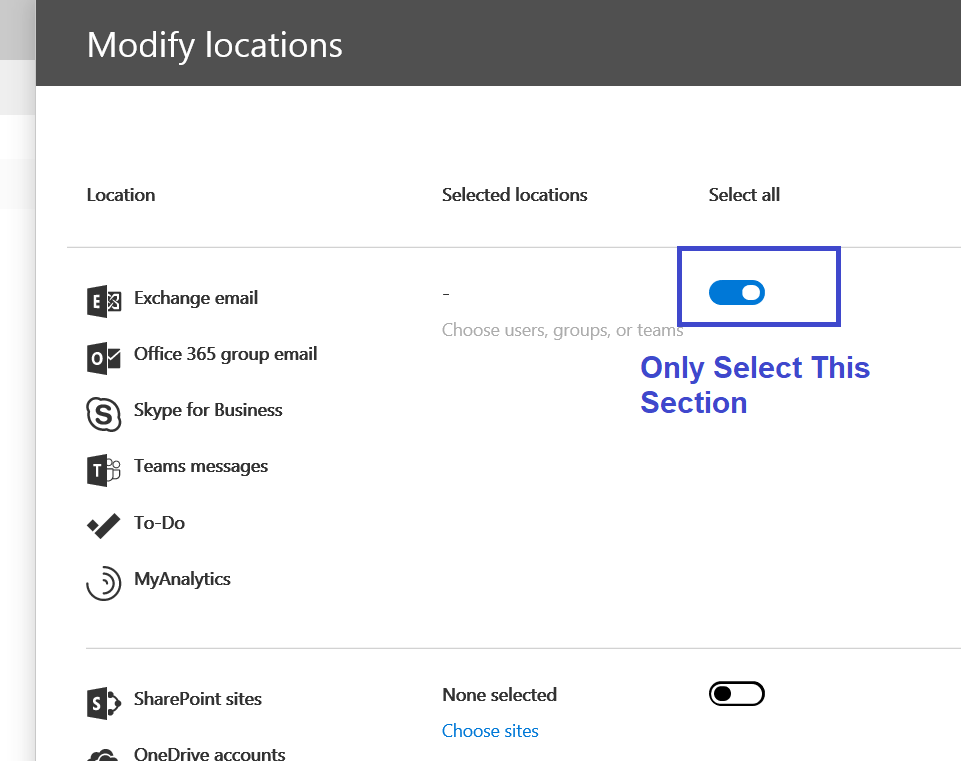Select the Skype for Business label
This screenshot has width=961, height=761.
[208, 410]
